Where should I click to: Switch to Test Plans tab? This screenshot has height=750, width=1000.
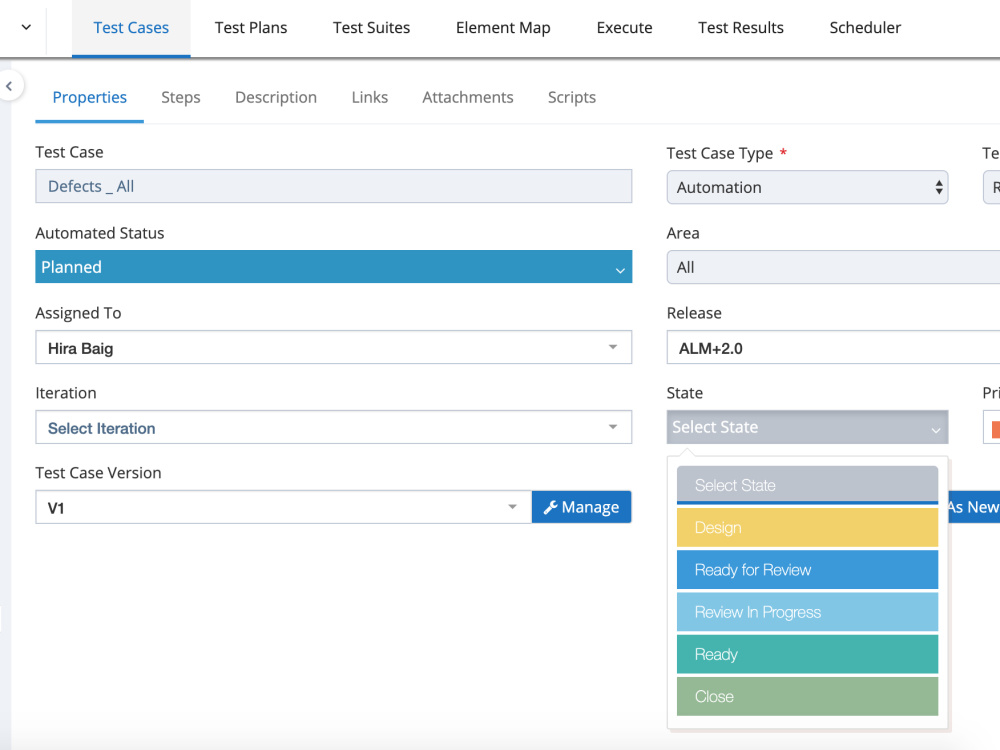point(251,28)
